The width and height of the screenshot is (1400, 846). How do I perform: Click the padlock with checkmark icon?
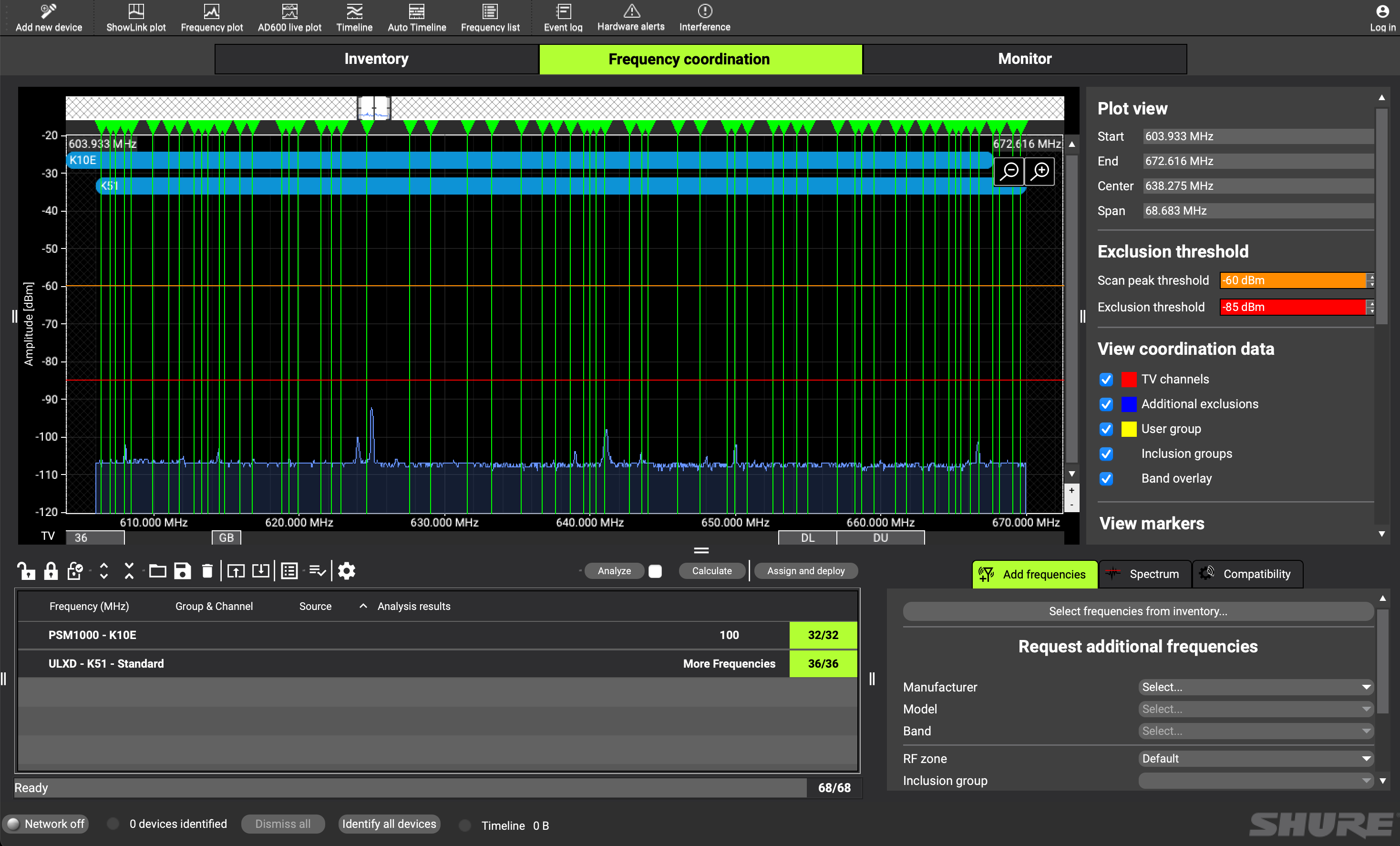pos(75,570)
